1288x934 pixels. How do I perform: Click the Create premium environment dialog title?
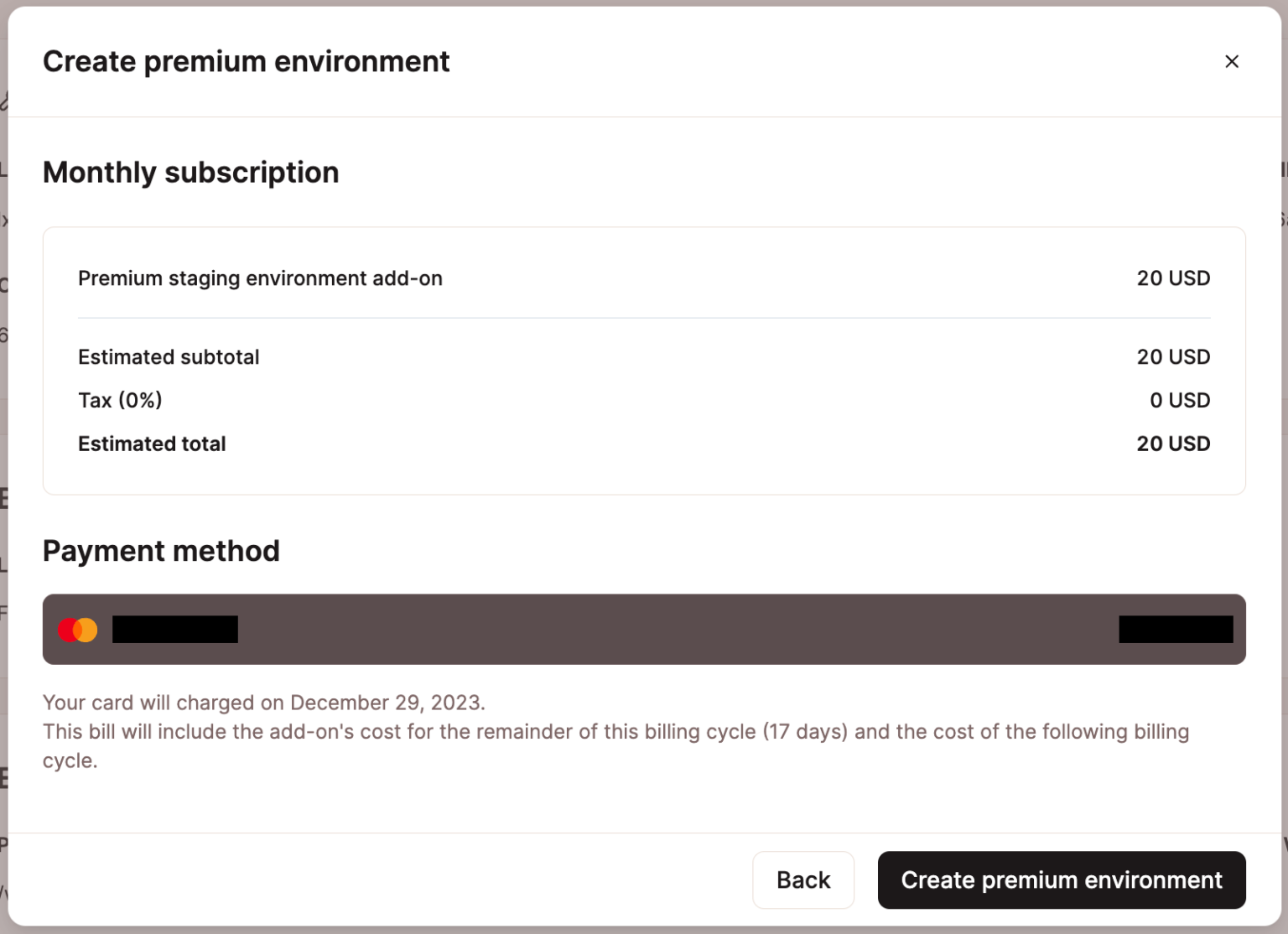[247, 61]
